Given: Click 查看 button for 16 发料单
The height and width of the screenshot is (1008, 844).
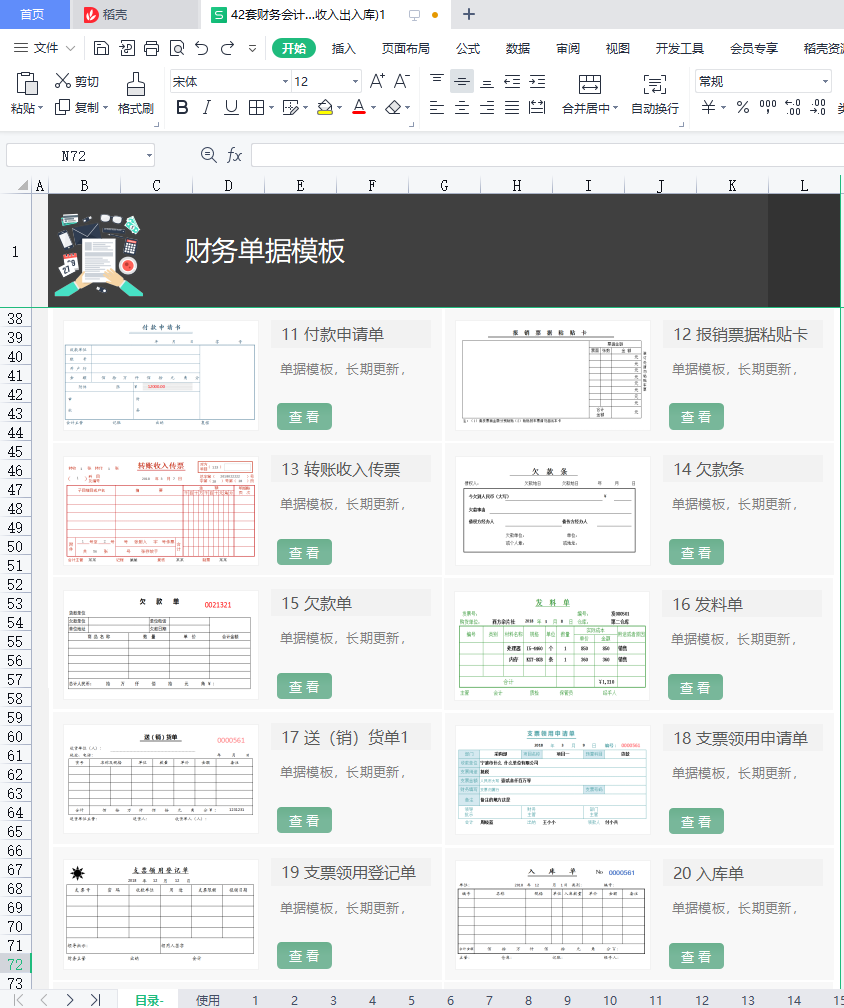Looking at the screenshot, I should (x=695, y=687).
